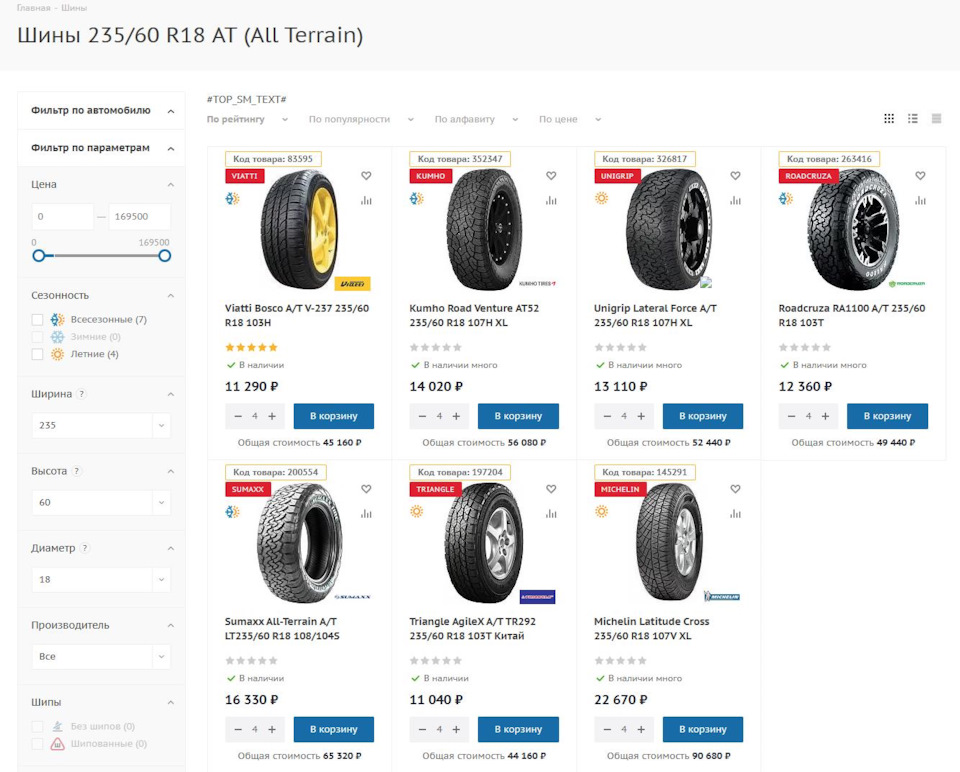The height and width of the screenshot is (772, 960).
Task: Click help icon next to Ширина
Action: (x=82, y=394)
